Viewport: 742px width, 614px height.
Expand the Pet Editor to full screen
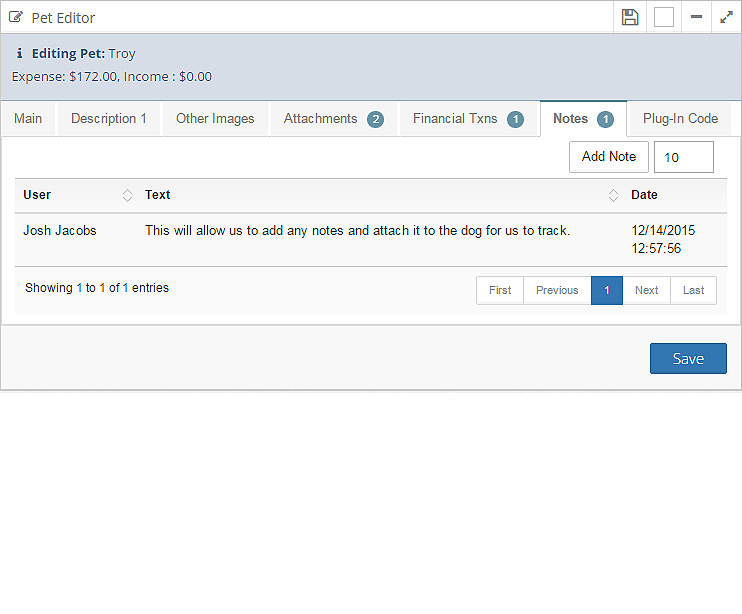tap(726, 18)
